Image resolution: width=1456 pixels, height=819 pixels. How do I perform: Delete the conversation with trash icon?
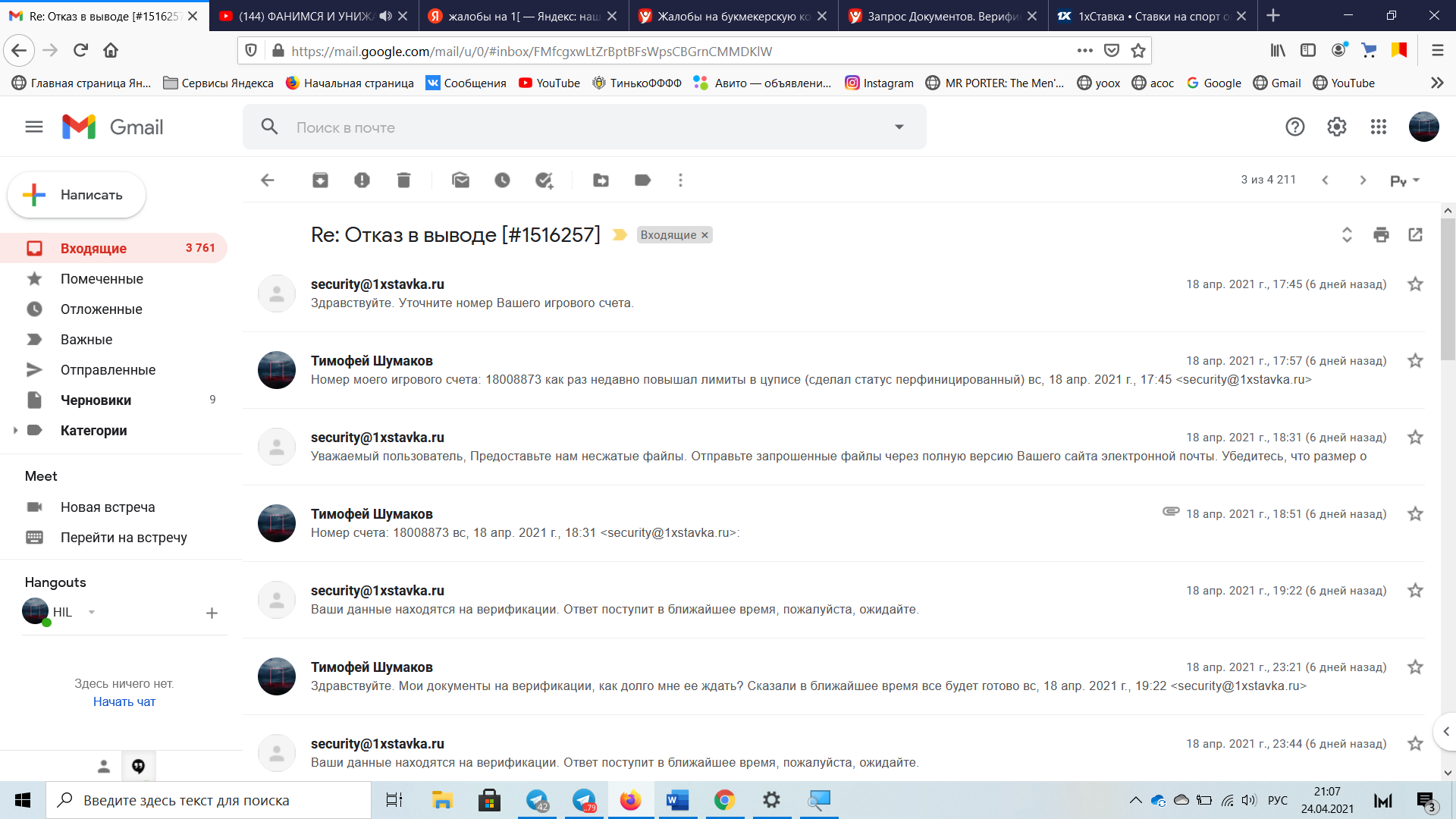[403, 180]
